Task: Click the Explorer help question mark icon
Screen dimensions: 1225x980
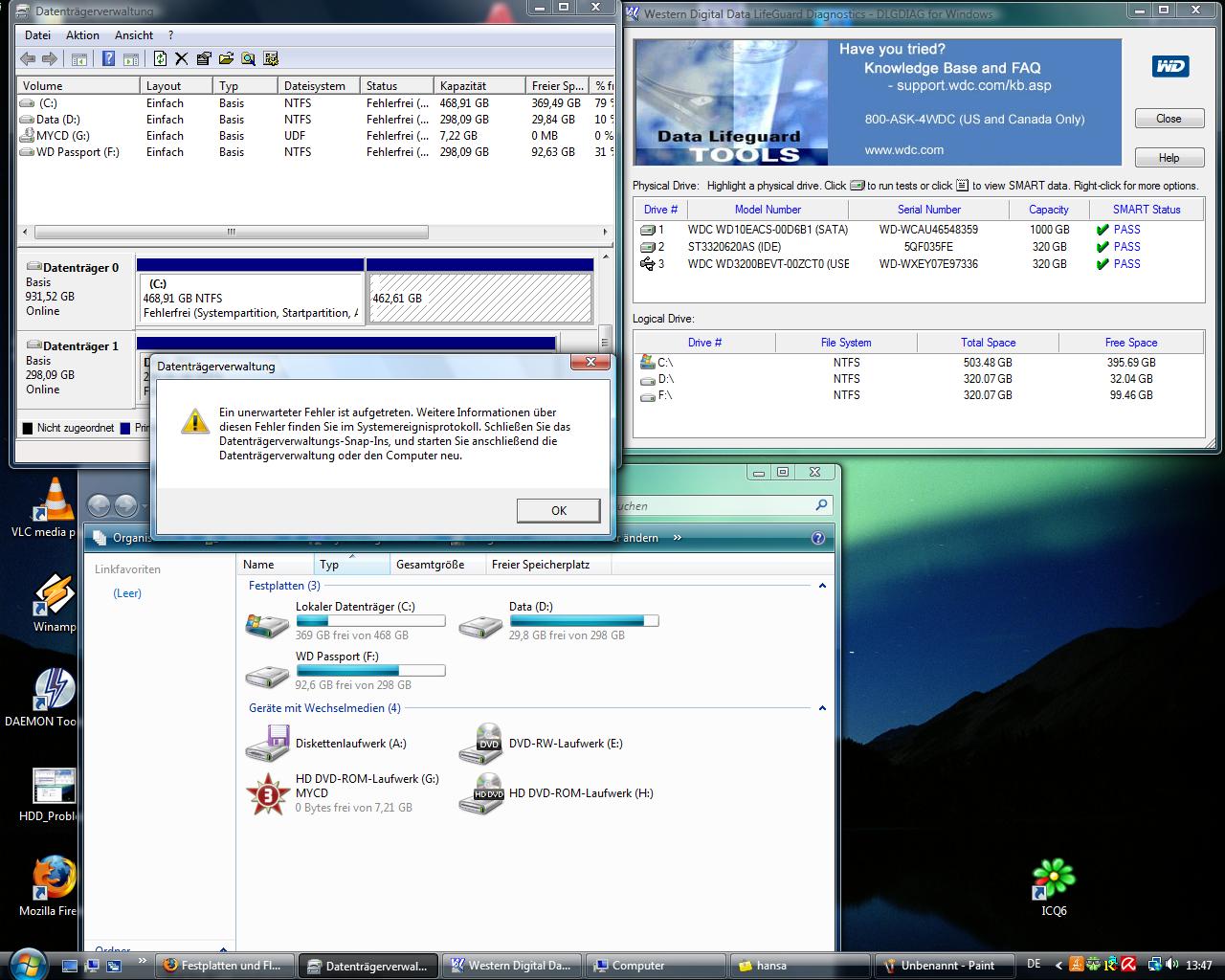Action: [818, 538]
